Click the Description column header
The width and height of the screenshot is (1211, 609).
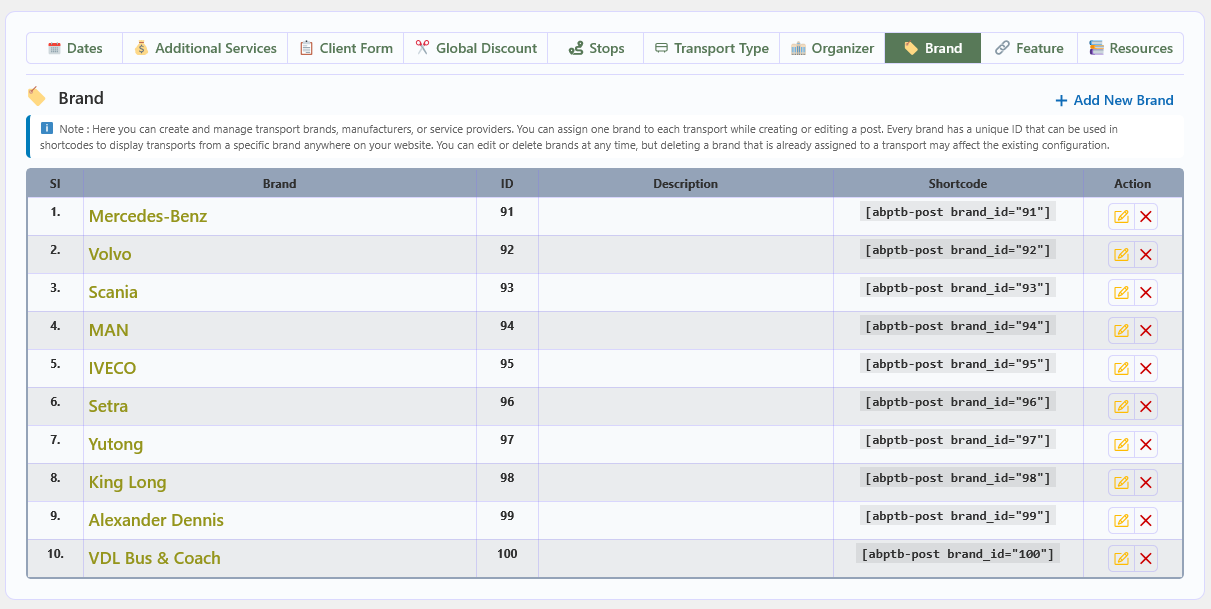pyautogui.click(x=686, y=184)
